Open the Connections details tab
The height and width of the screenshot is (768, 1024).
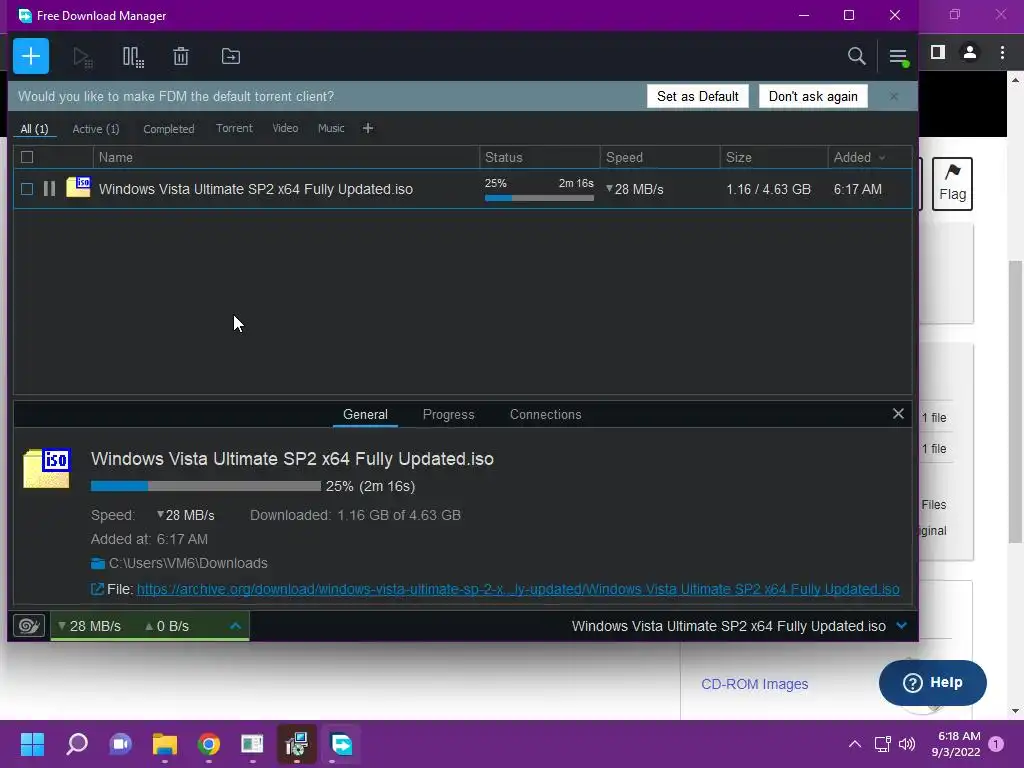click(x=545, y=414)
